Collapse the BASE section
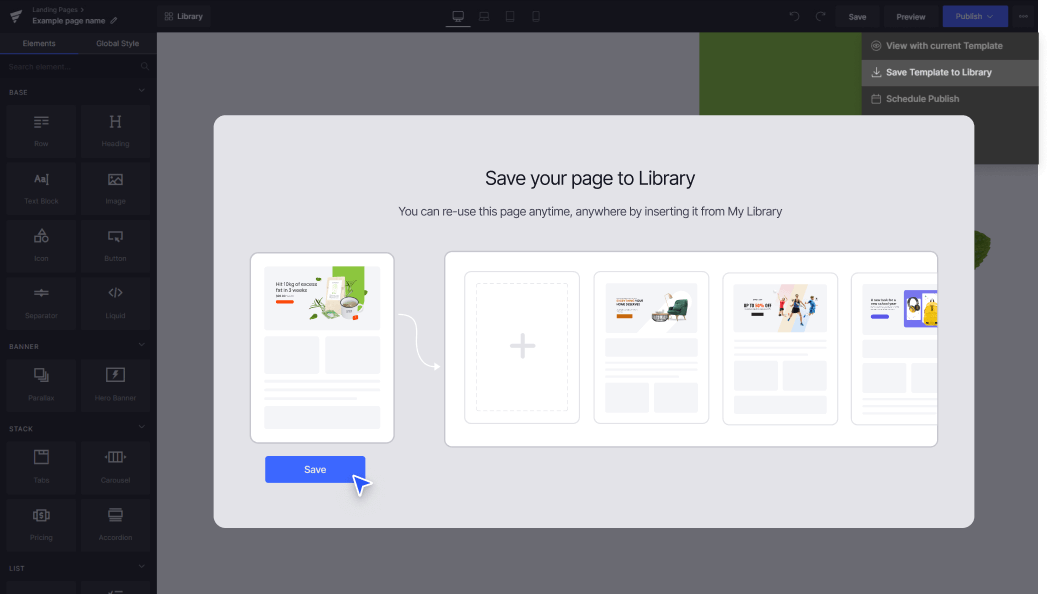Viewport: 1052px width, 595px height. coord(142,91)
